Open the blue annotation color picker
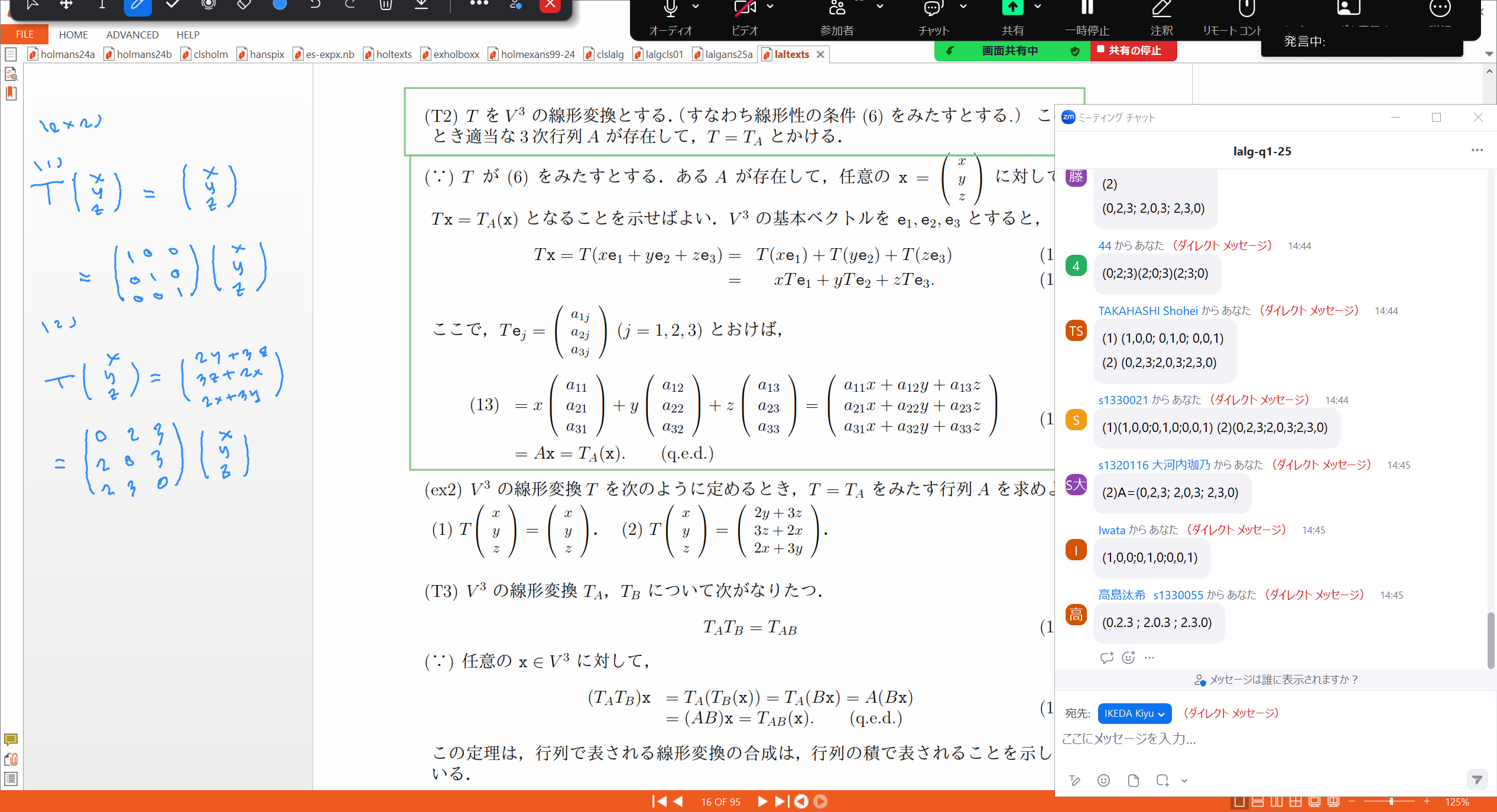 tap(280, 5)
